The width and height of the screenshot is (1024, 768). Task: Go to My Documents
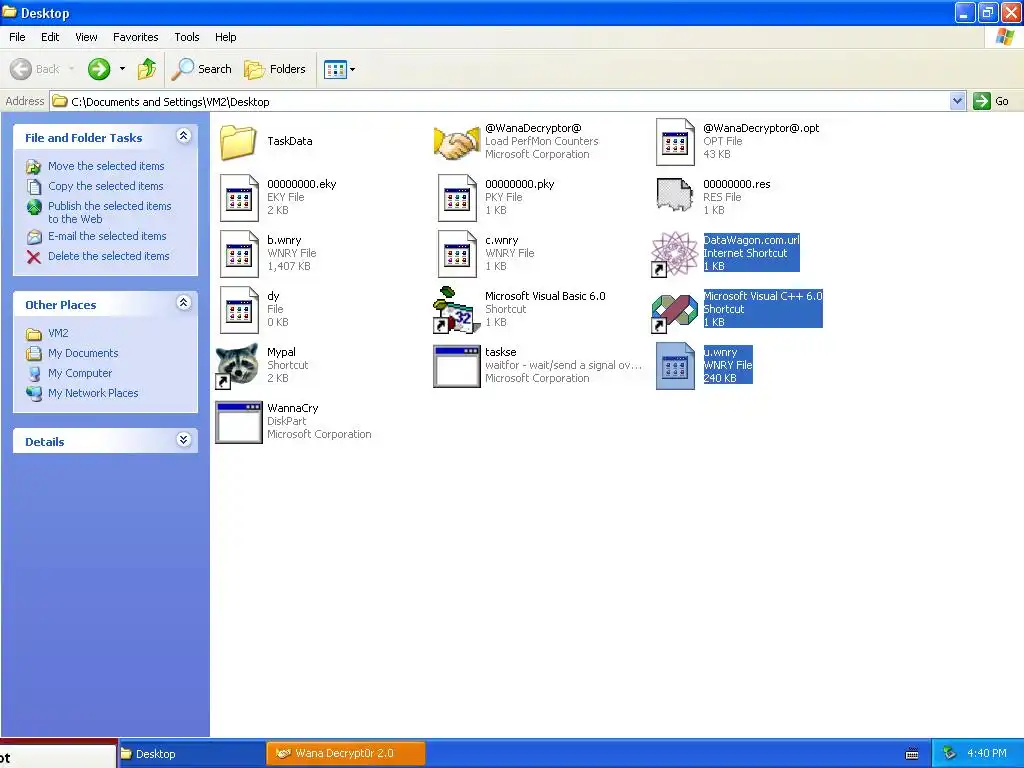[x=83, y=353]
